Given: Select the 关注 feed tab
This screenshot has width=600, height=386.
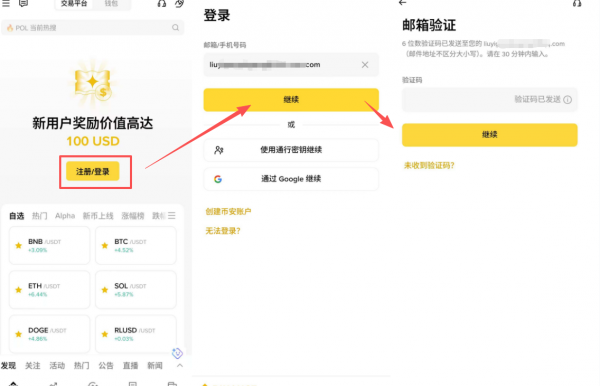Looking at the screenshot, I should [33, 366].
